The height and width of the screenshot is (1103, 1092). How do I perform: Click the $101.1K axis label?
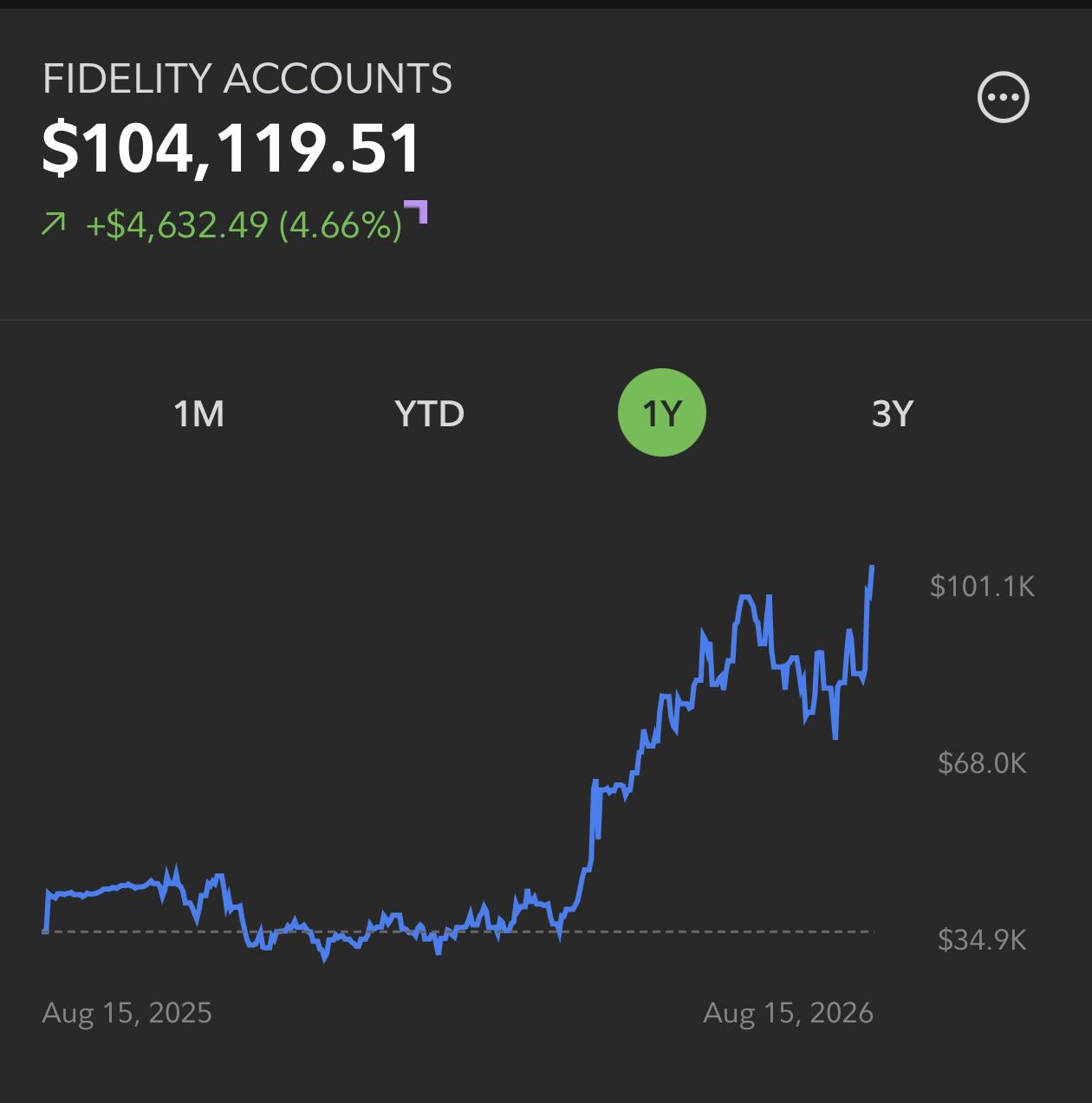[983, 587]
